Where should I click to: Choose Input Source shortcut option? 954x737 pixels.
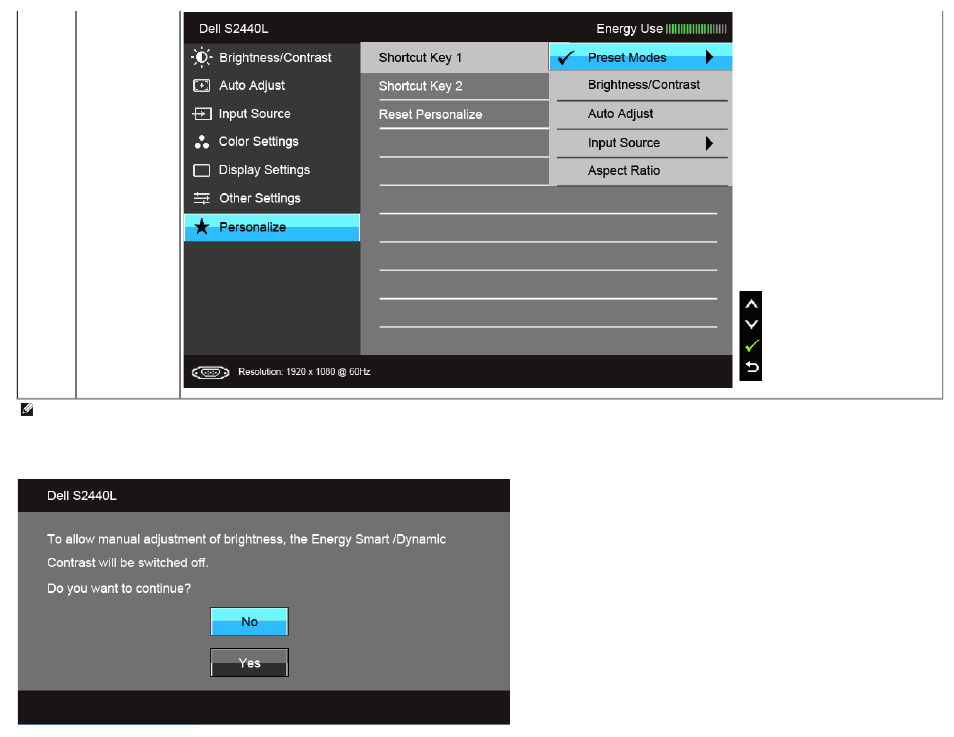coord(641,143)
